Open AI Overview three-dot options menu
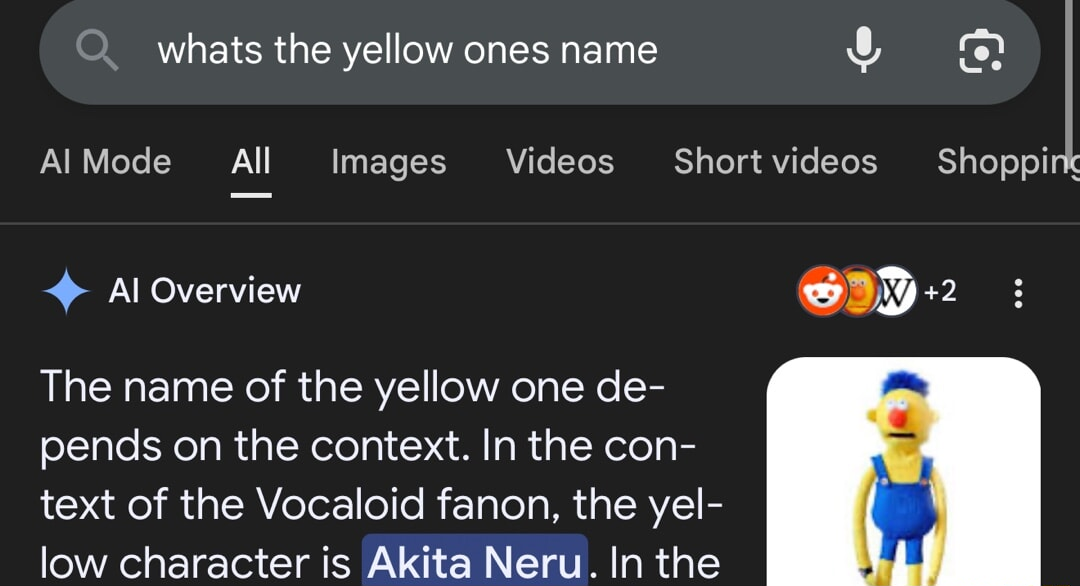The width and height of the screenshot is (1080, 586). pos(1018,293)
